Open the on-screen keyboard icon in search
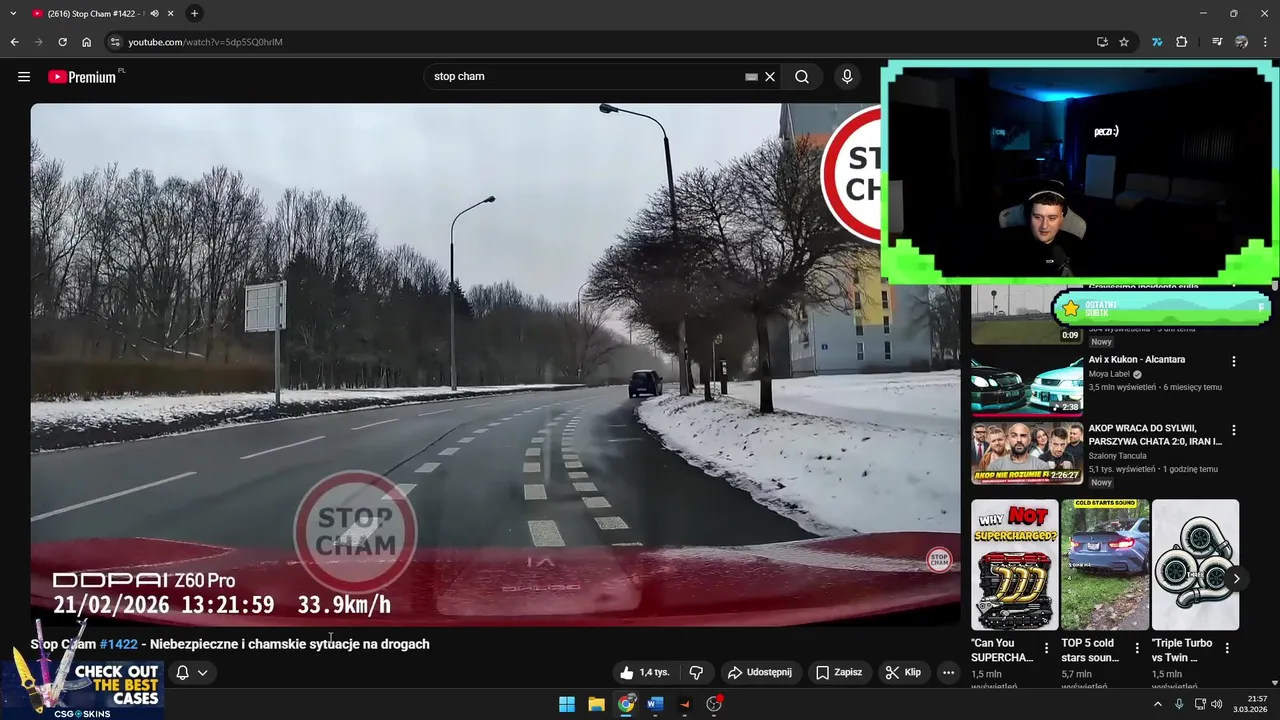Image resolution: width=1280 pixels, height=720 pixels. (x=751, y=77)
